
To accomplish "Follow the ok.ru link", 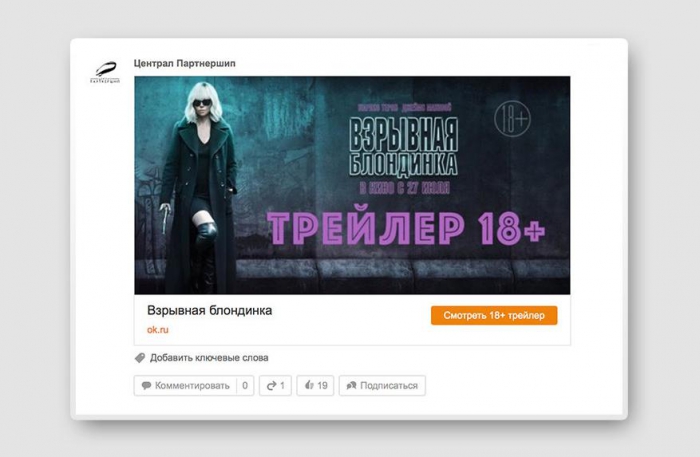I will (x=158, y=330).
